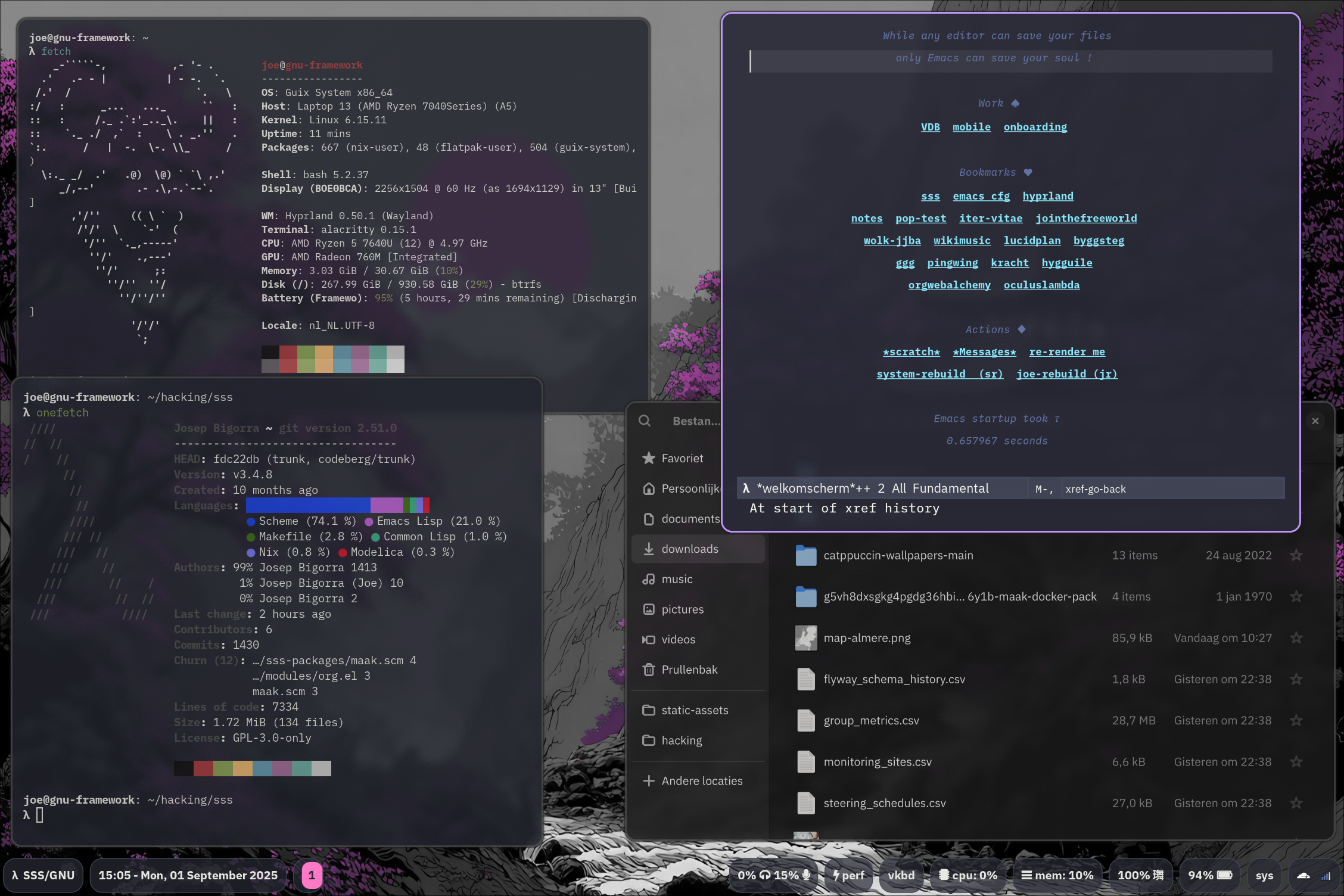1344x896 pixels.
Task: Click SSS/GNU launcher in status bar
Action: [x=43, y=875]
